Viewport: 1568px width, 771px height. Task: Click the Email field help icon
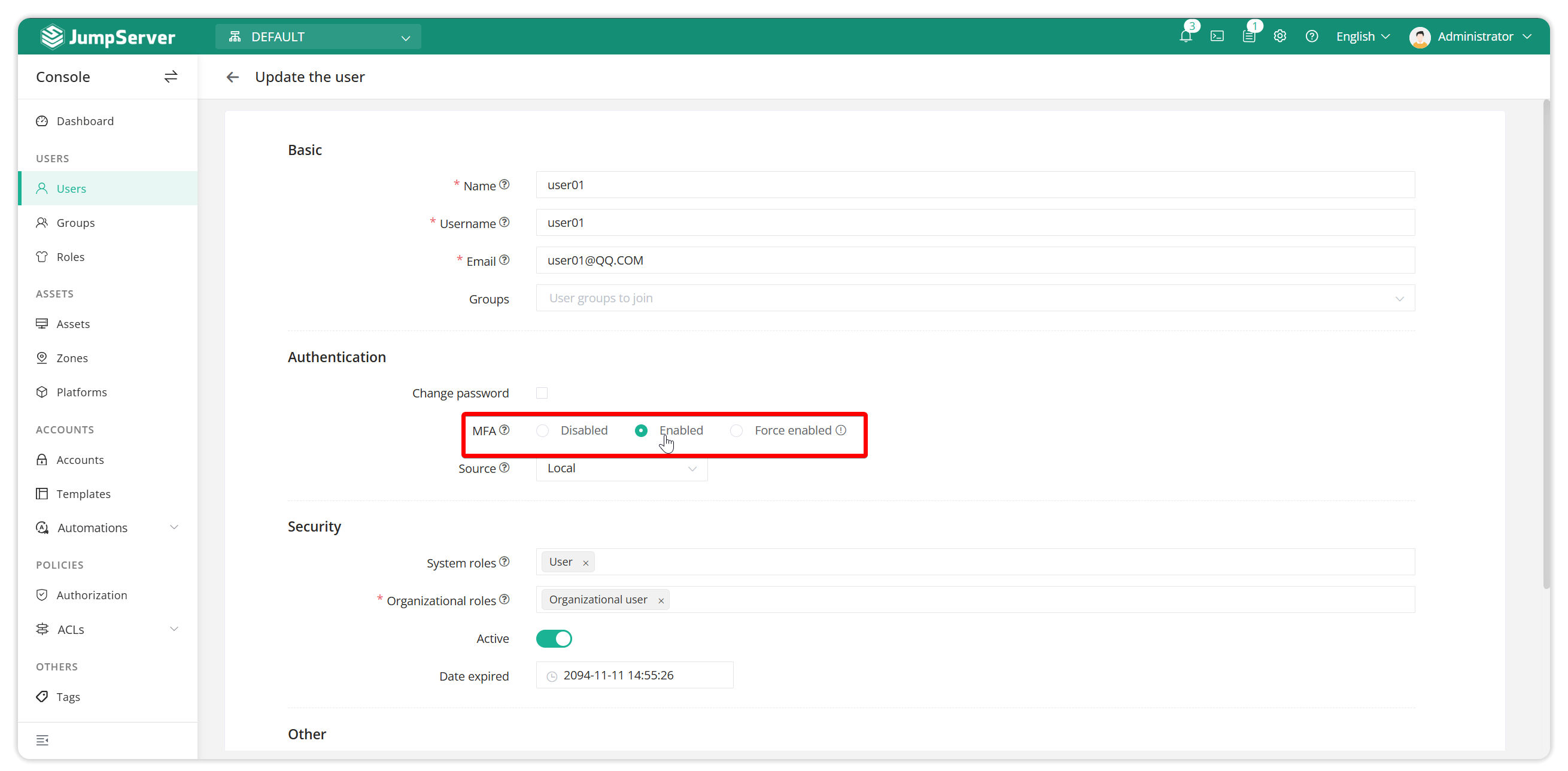pyautogui.click(x=504, y=260)
